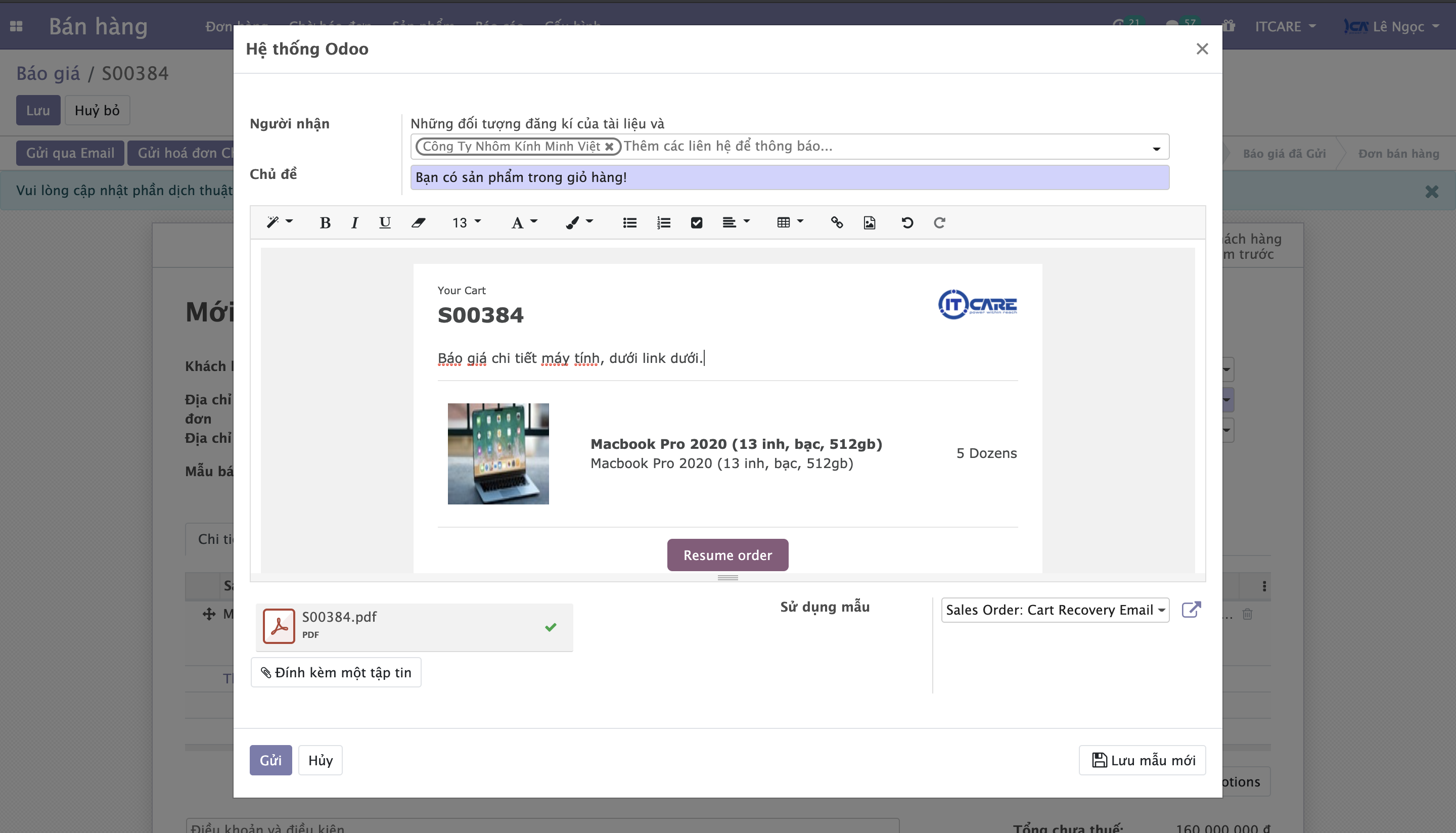Open the apps grid menu icon
Image resolution: width=1456 pixels, height=833 pixels.
(x=16, y=26)
